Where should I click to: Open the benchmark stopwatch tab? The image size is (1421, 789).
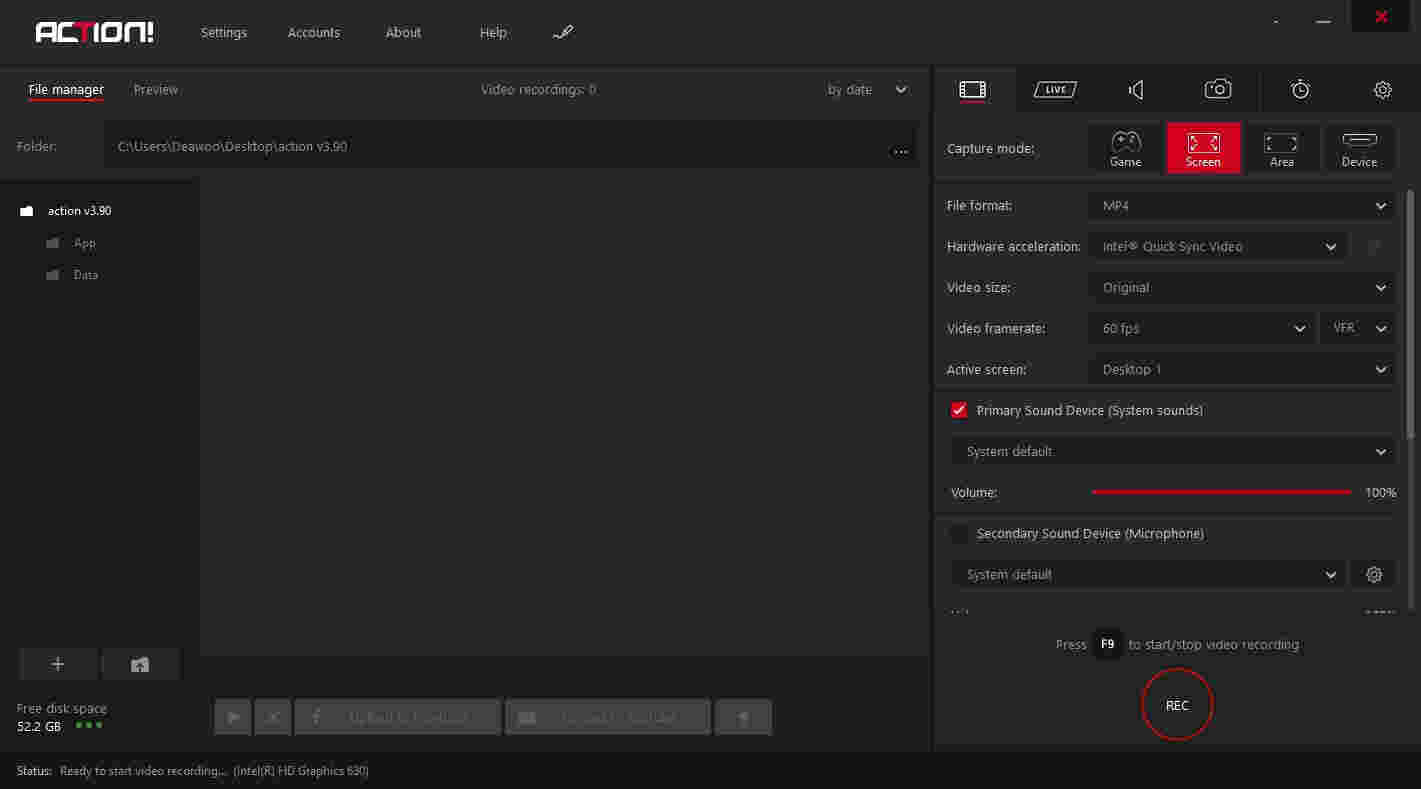coord(1300,90)
